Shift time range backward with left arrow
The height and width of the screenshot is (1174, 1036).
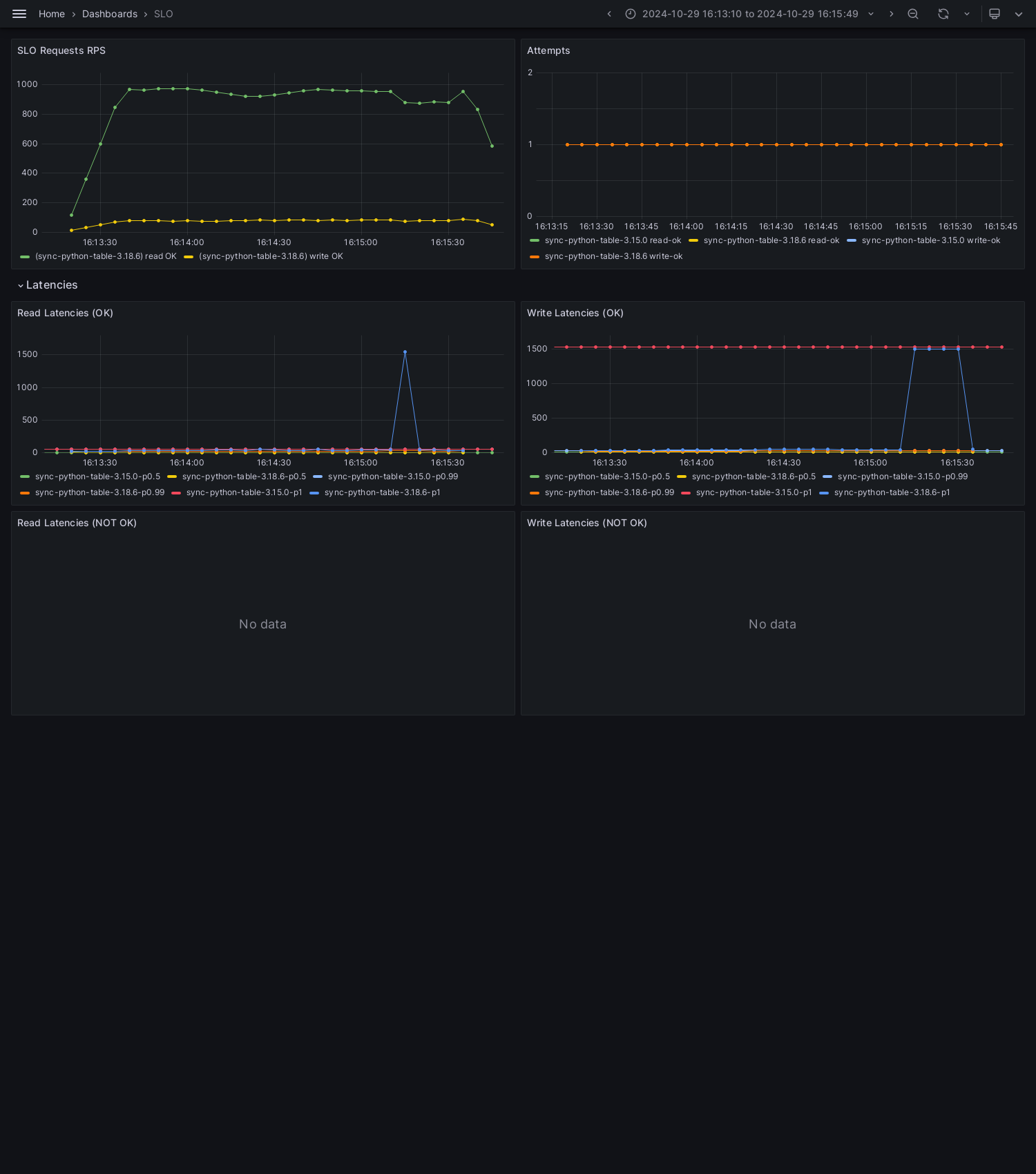[x=609, y=14]
